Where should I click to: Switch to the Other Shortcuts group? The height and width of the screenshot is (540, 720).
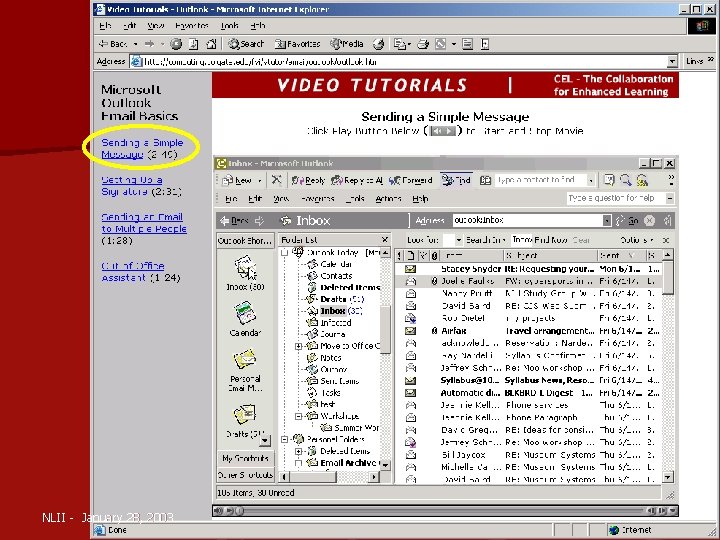coord(245,475)
